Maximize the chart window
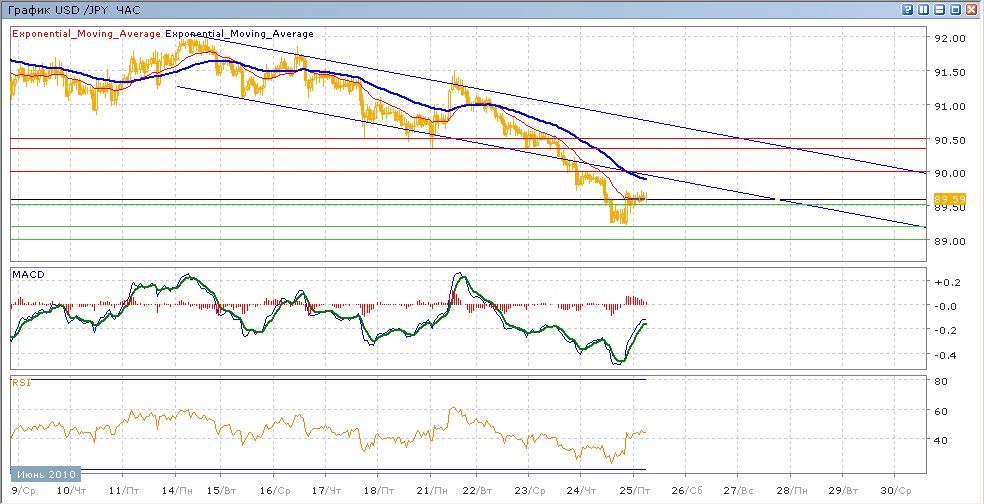The height and width of the screenshot is (504, 984). [x=955, y=9]
